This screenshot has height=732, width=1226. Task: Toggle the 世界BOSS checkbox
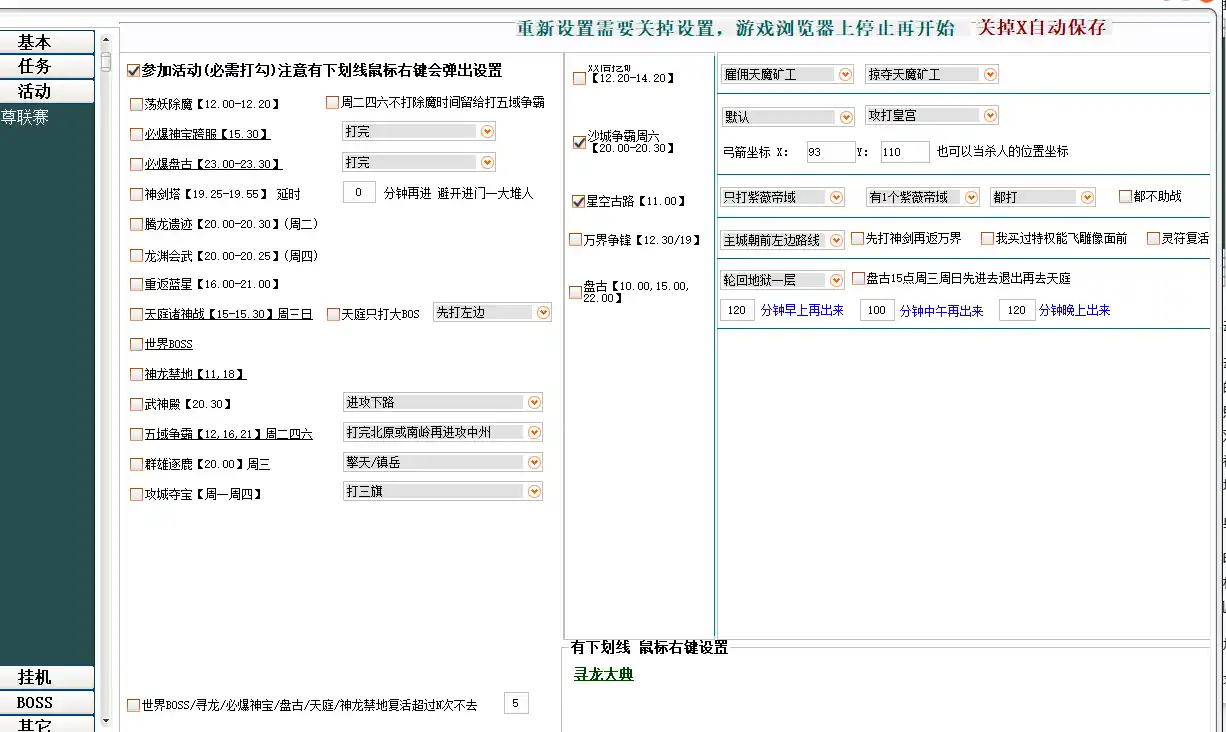[137, 344]
